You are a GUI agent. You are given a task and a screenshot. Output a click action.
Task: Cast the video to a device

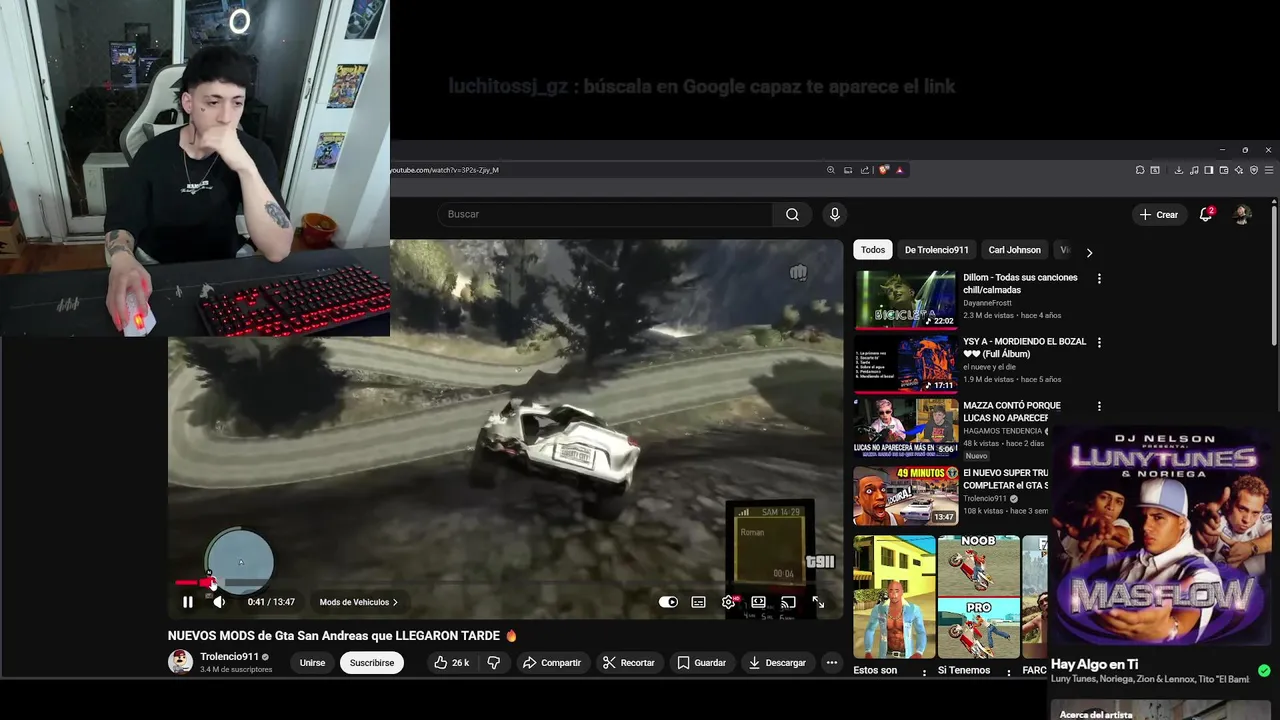(788, 602)
